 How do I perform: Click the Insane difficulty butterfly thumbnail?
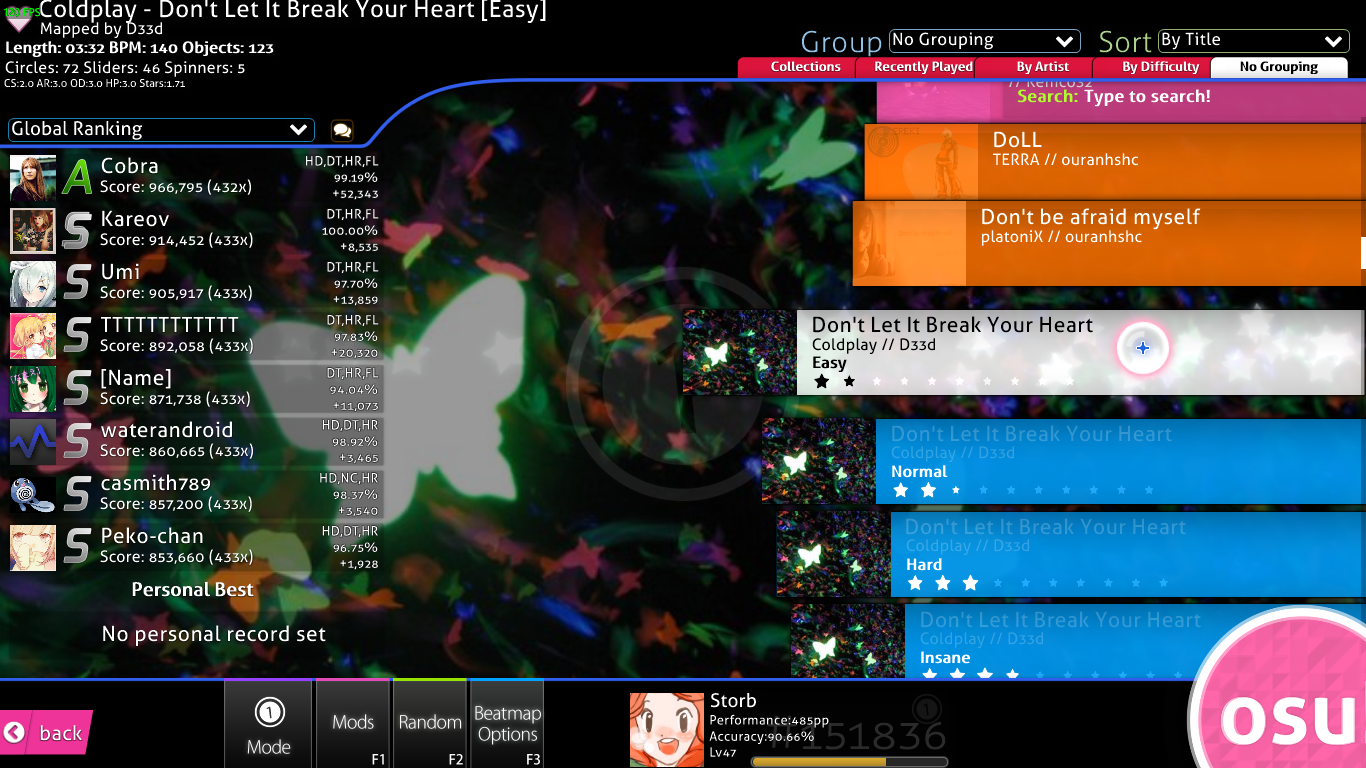click(x=848, y=641)
